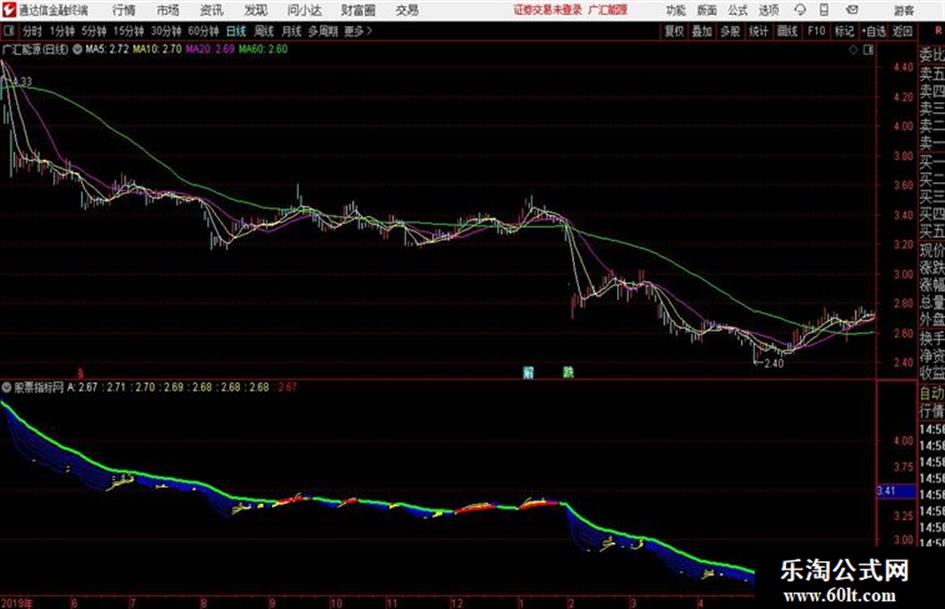Screen dimensions: 945x609
Task: Open the 公式 menu
Action: [x=738, y=10]
